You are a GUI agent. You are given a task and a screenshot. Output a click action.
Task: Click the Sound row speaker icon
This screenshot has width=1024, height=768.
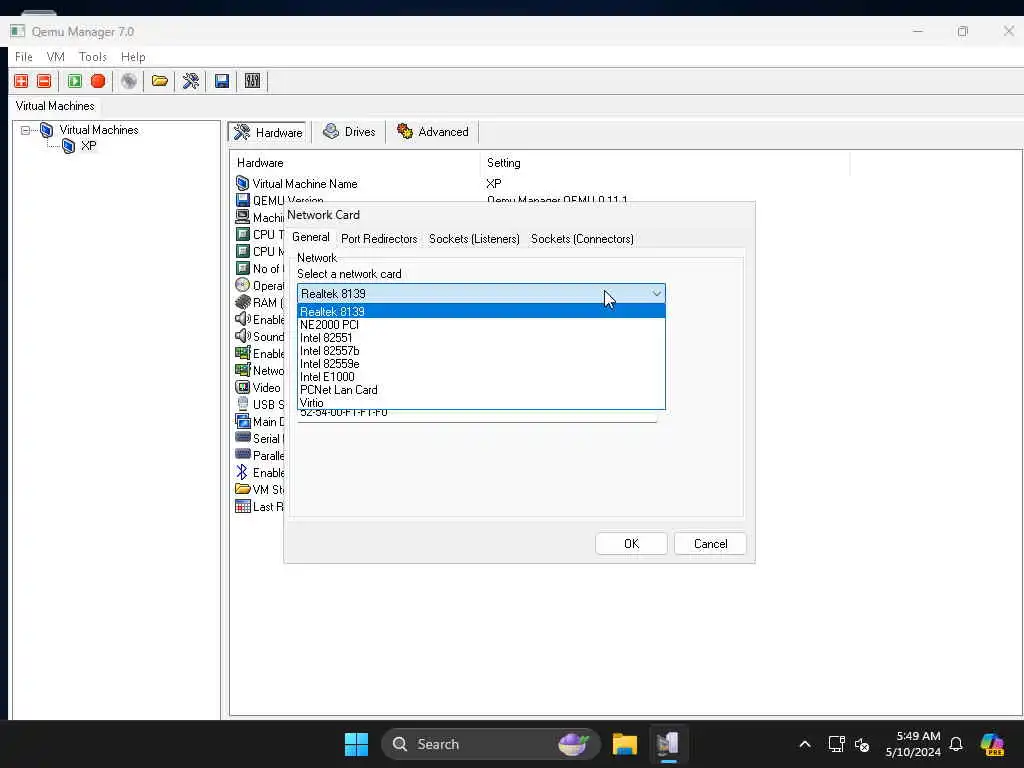tap(242, 336)
